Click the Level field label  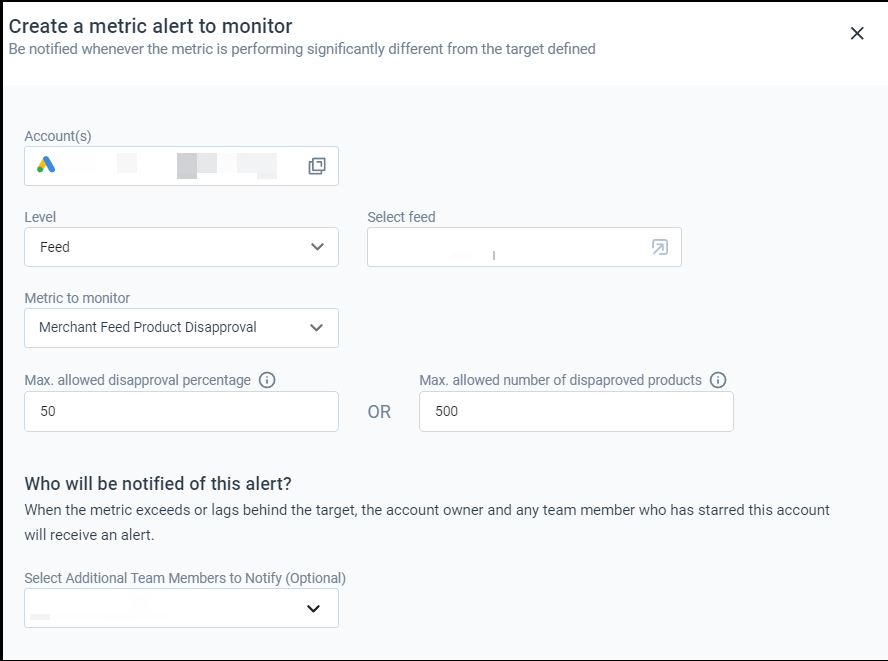[x=40, y=217]
